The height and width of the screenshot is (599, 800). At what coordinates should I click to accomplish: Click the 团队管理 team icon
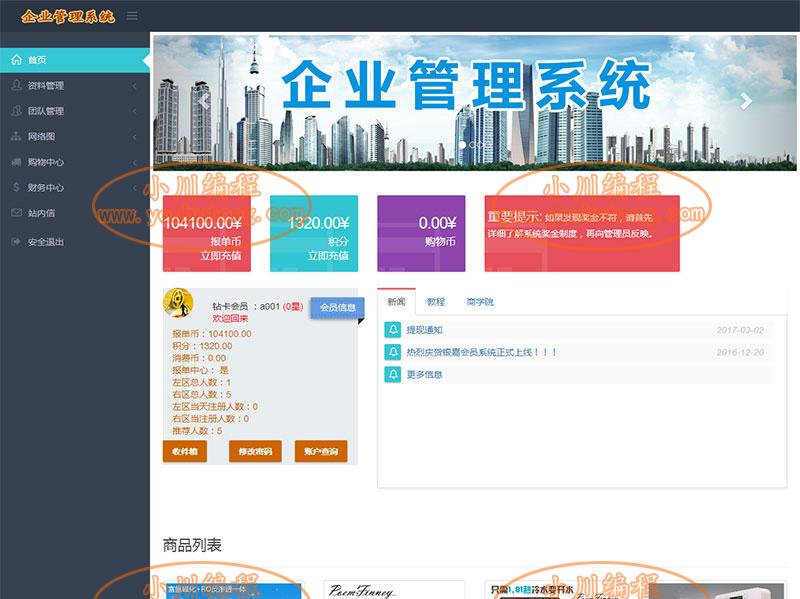click(16, 111)
